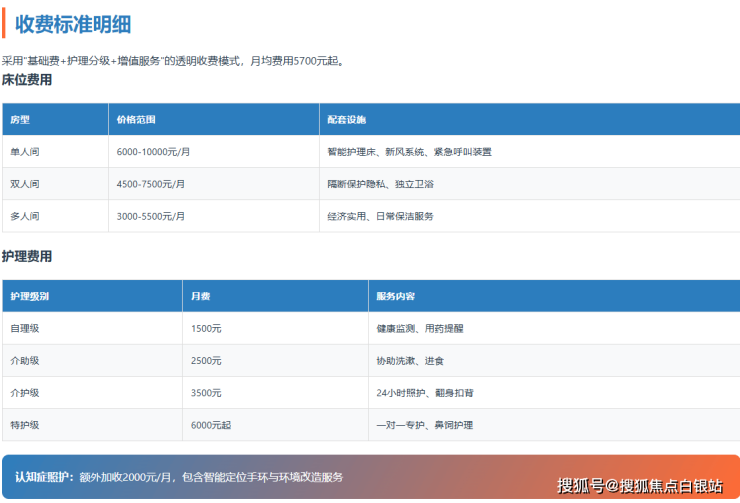
Task: Click the 3000-5500元/月 price cell
Action: click(151, 216)
